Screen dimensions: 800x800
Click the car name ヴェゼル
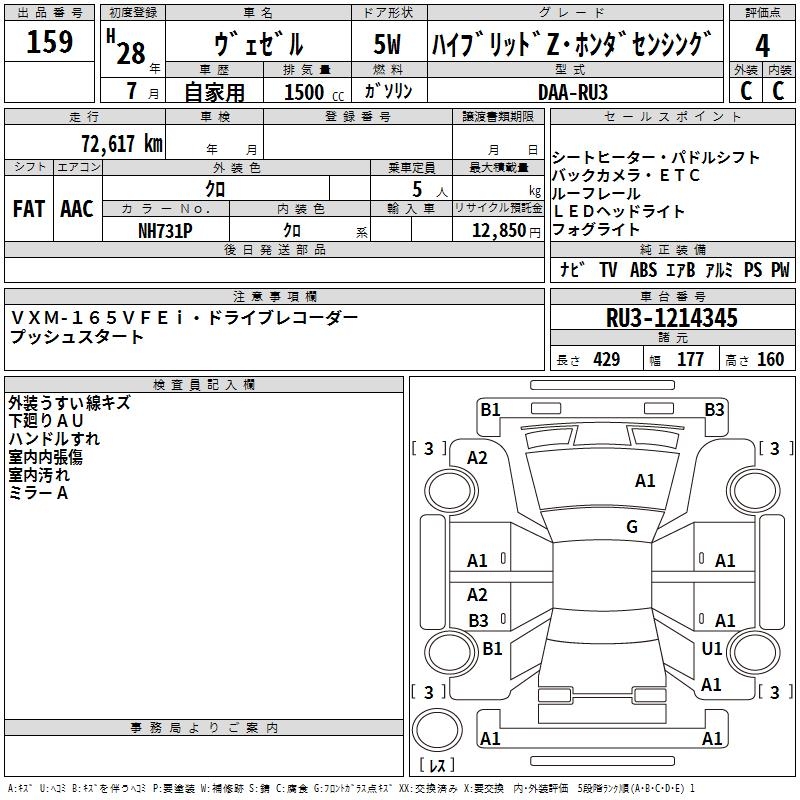pos(258,44)
